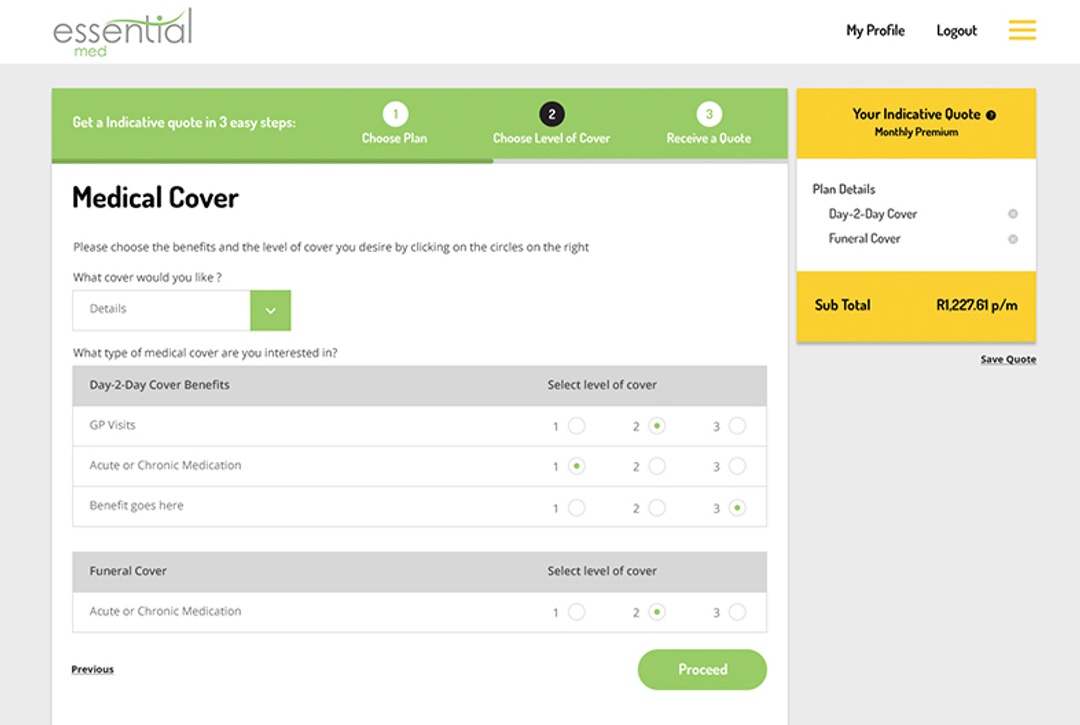Remove Day-2-Day Cover from plan details
The height and width of the screenshot is (725, 1080).
(1013, 214)
